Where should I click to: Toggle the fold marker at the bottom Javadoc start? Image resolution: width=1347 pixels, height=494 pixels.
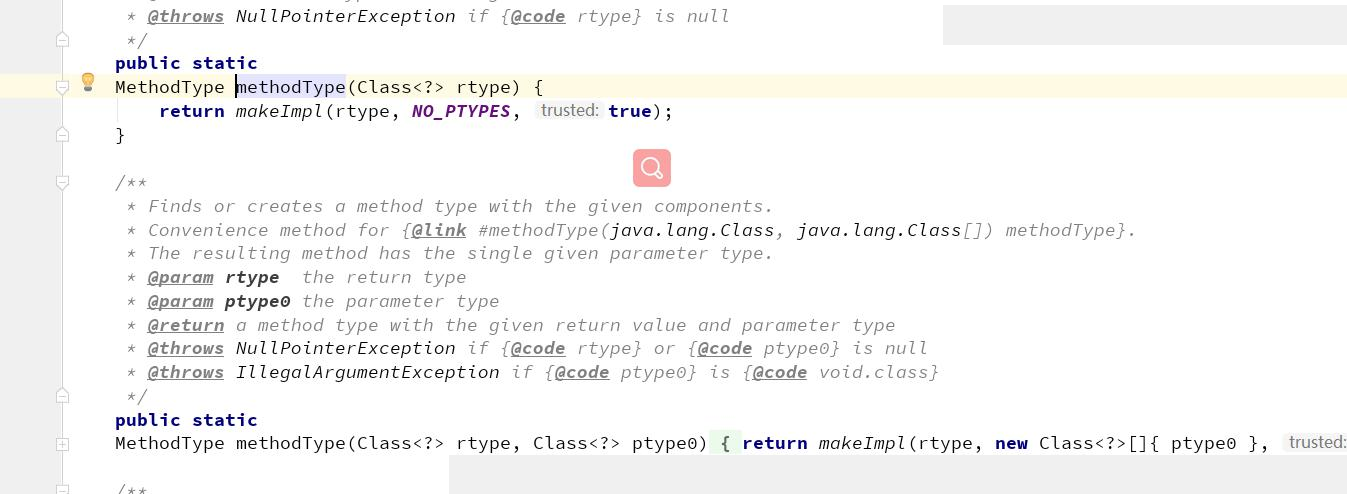click(62, 489)
